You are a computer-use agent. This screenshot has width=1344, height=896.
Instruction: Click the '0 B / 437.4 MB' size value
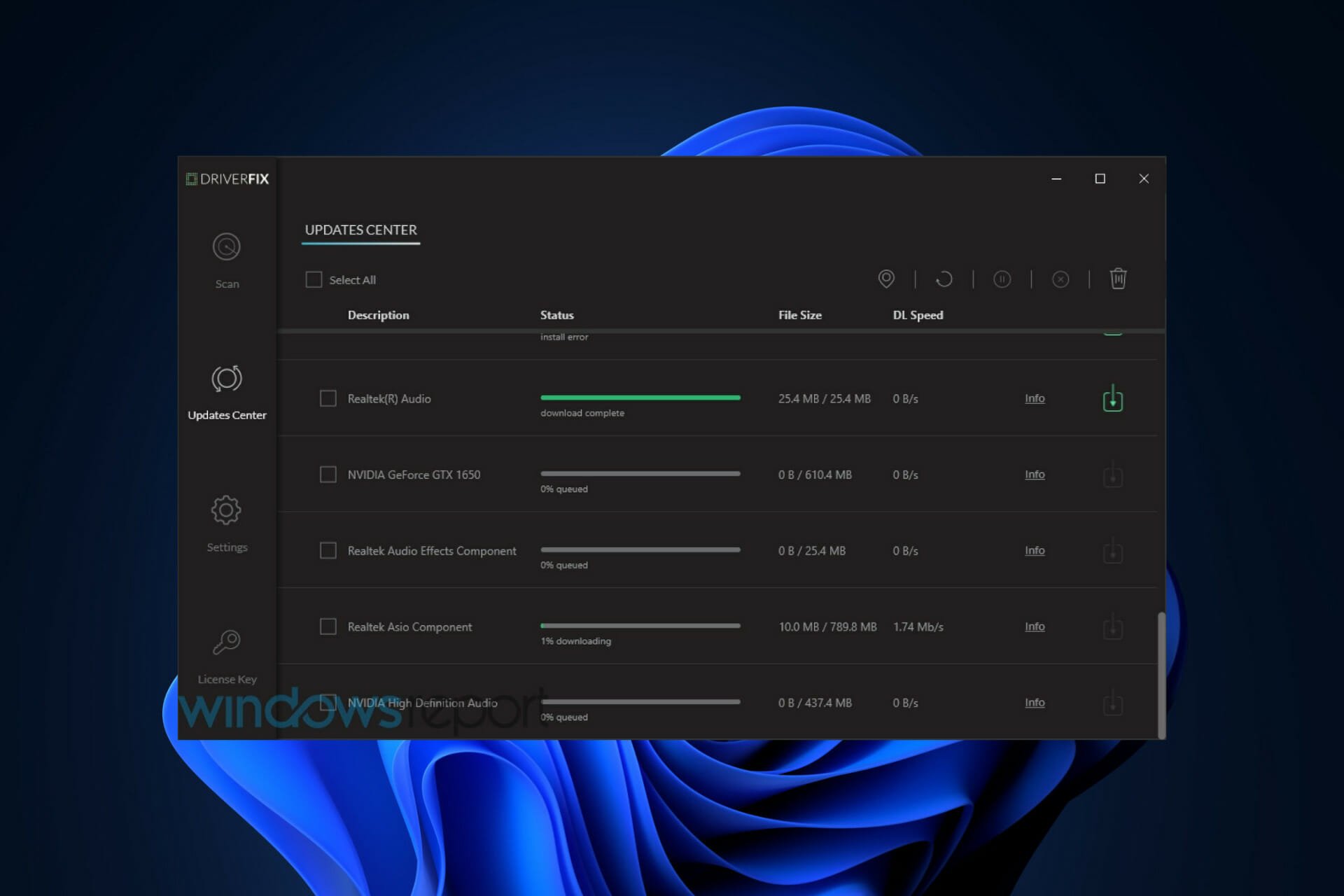(815, 703)
